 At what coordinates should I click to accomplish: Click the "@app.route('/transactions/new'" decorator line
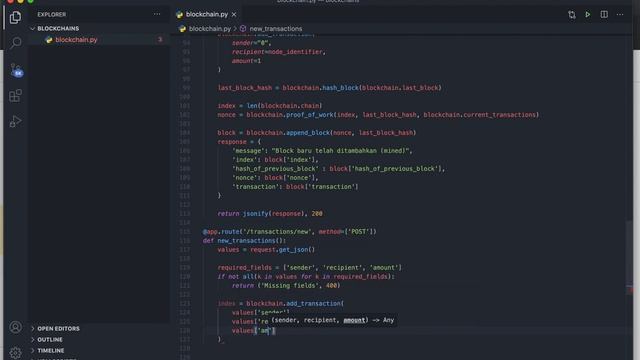pos(289,231)
